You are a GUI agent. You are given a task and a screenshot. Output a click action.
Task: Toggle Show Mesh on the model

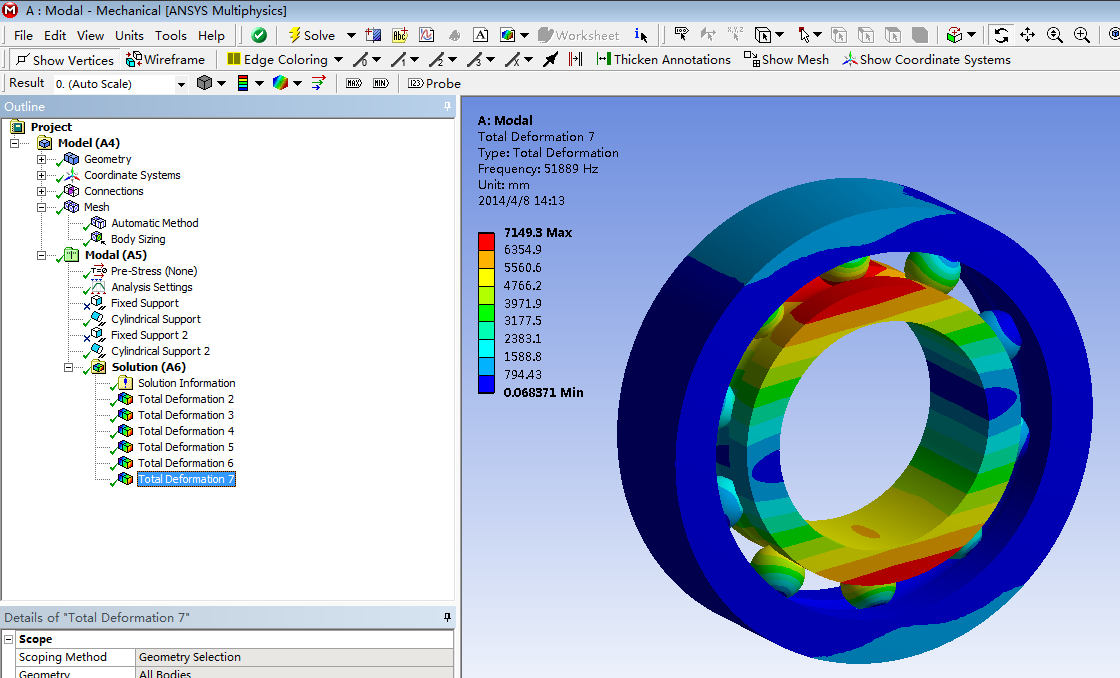coord(786,59)
